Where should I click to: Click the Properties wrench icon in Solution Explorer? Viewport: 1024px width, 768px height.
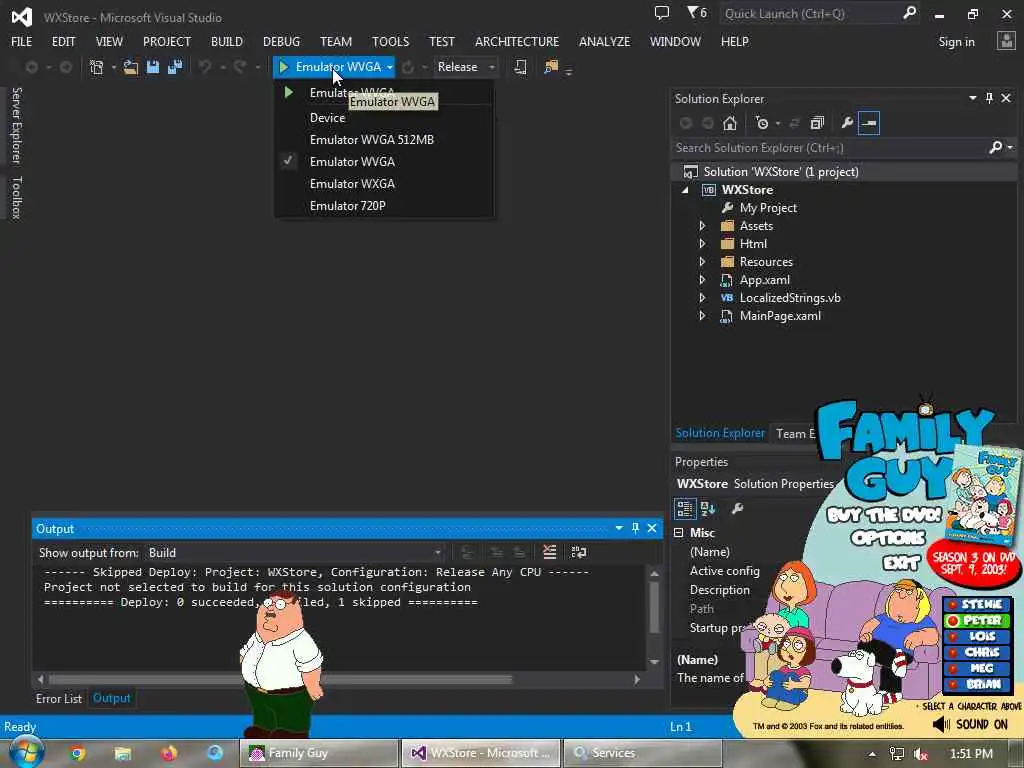[x=847, y=123]
